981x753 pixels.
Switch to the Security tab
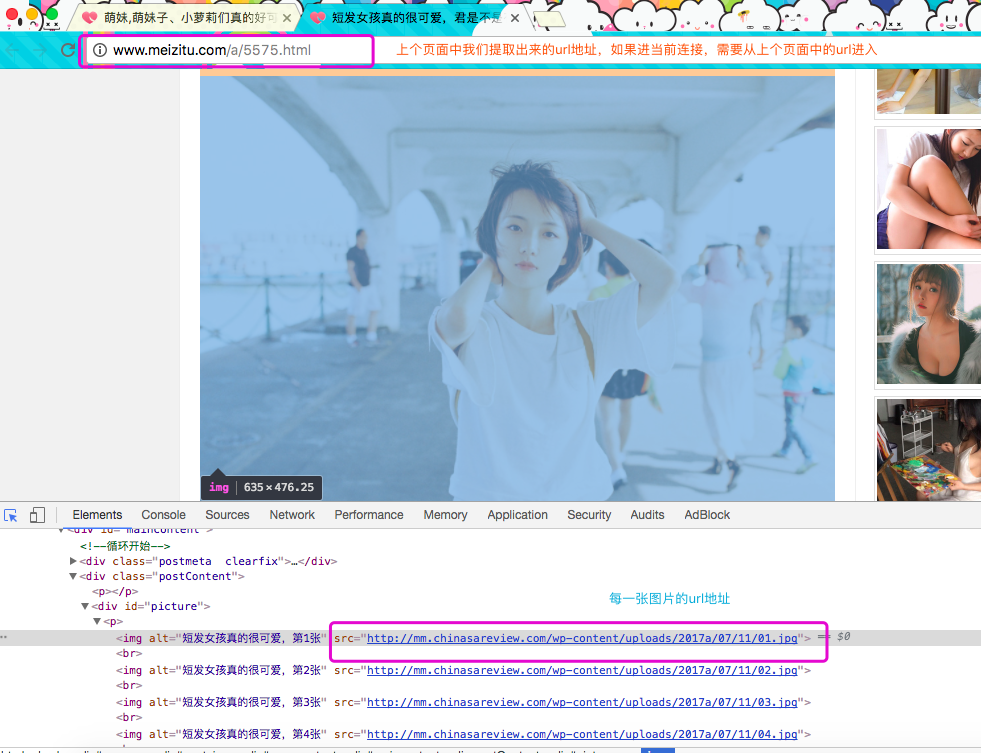coord(589,515)
